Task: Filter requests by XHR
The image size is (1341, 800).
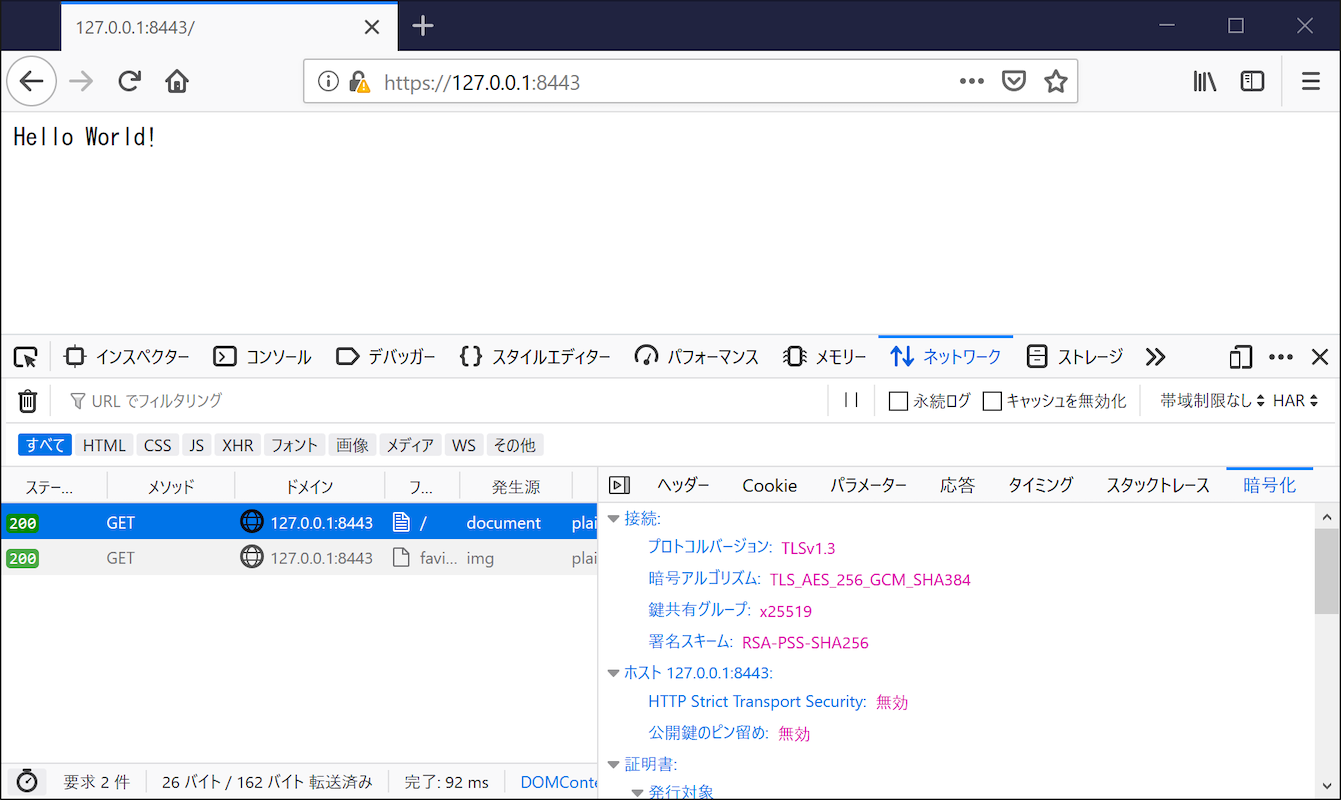Action: pos(237,444)
